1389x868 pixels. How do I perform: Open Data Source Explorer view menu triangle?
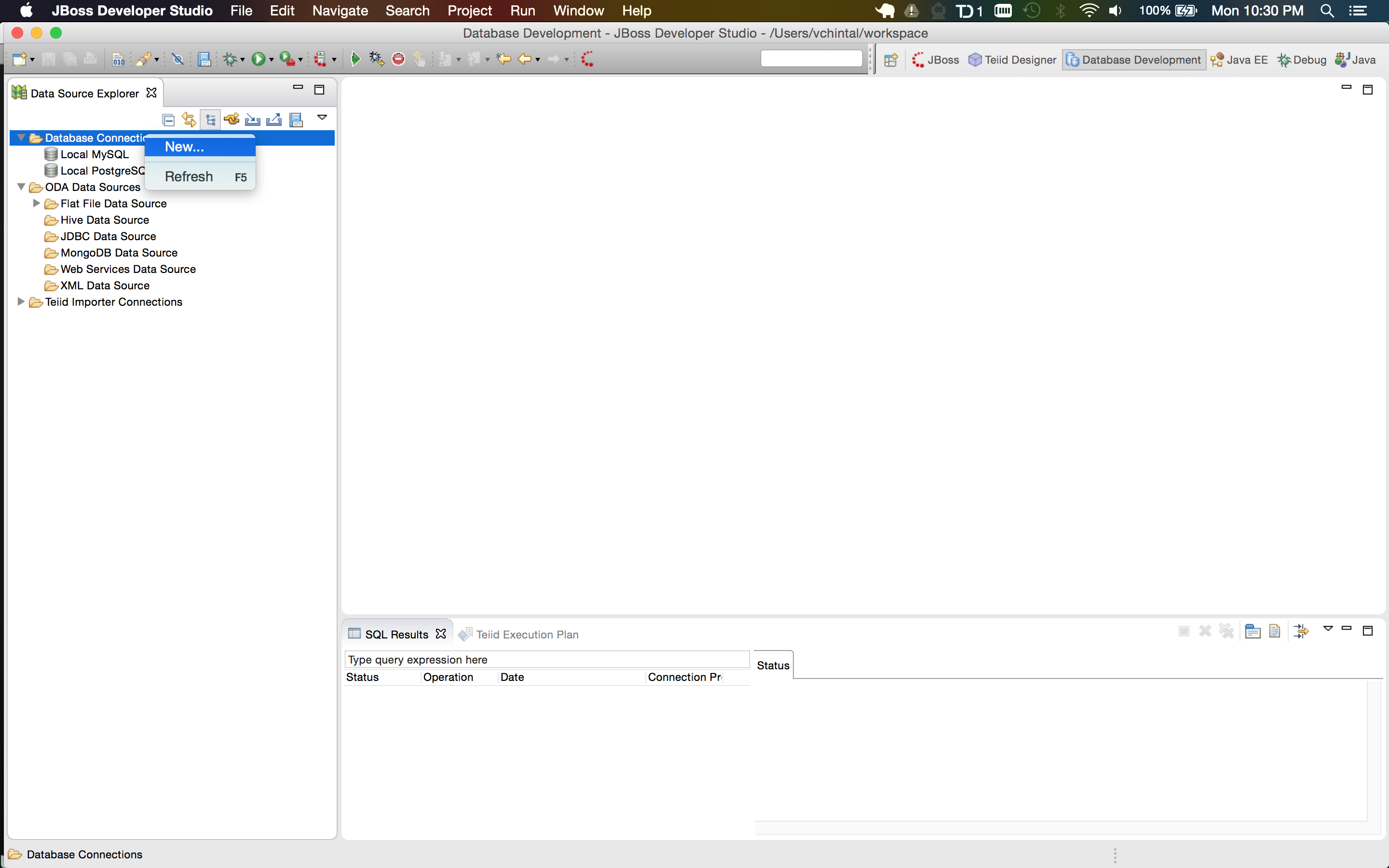point(322,118)
